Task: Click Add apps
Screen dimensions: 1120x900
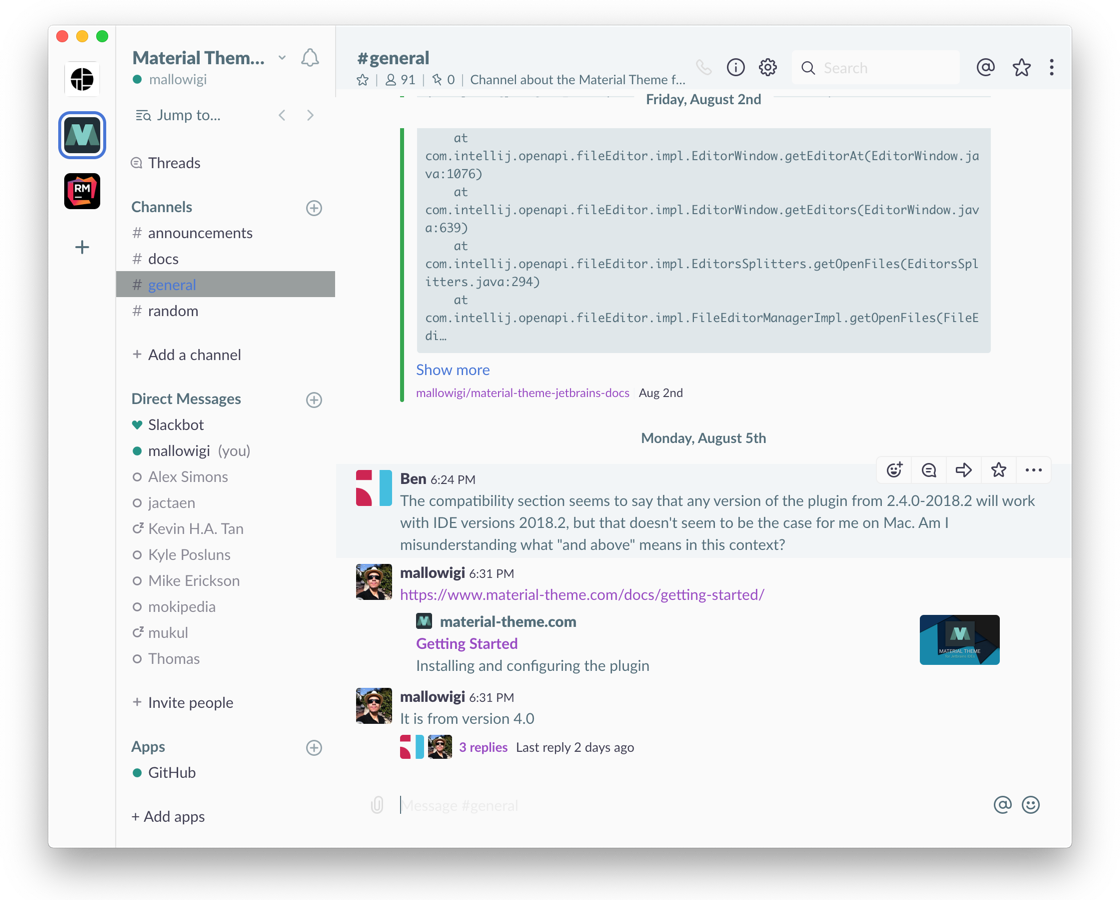Action: [x=168, y=816]
